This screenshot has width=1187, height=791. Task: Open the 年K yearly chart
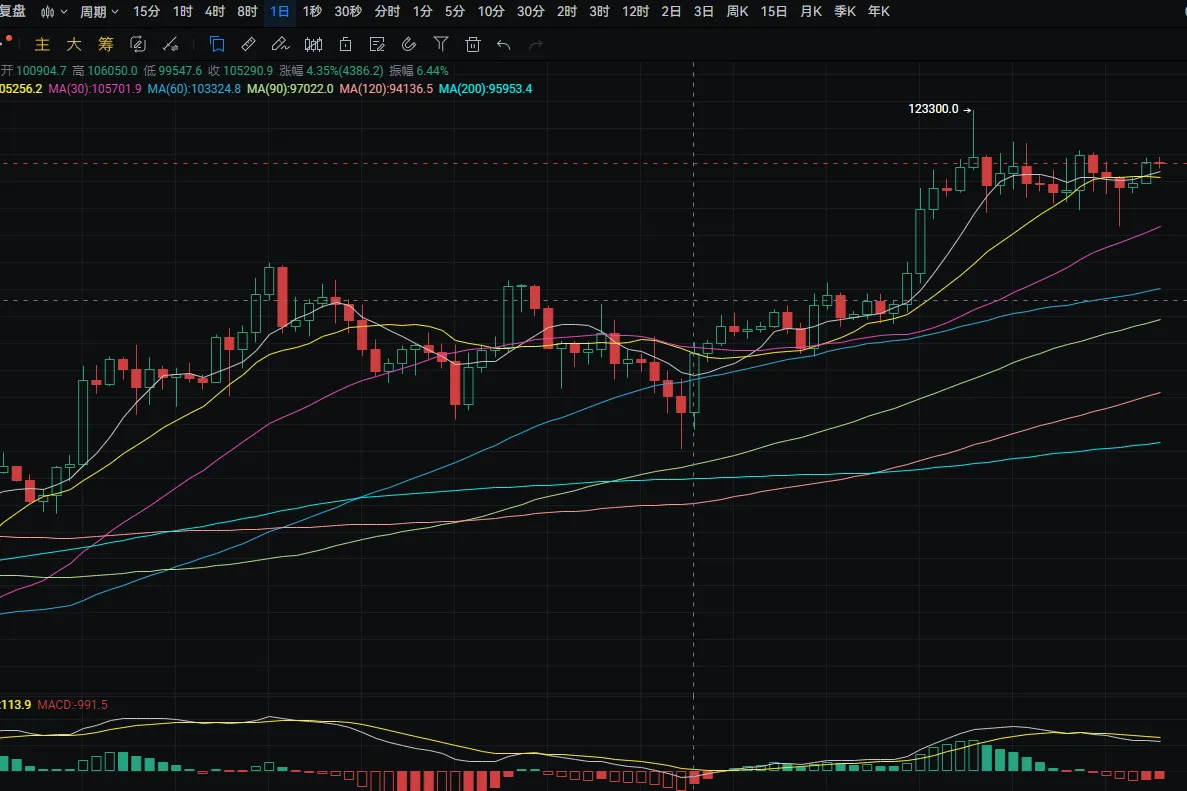pos(879,11)
